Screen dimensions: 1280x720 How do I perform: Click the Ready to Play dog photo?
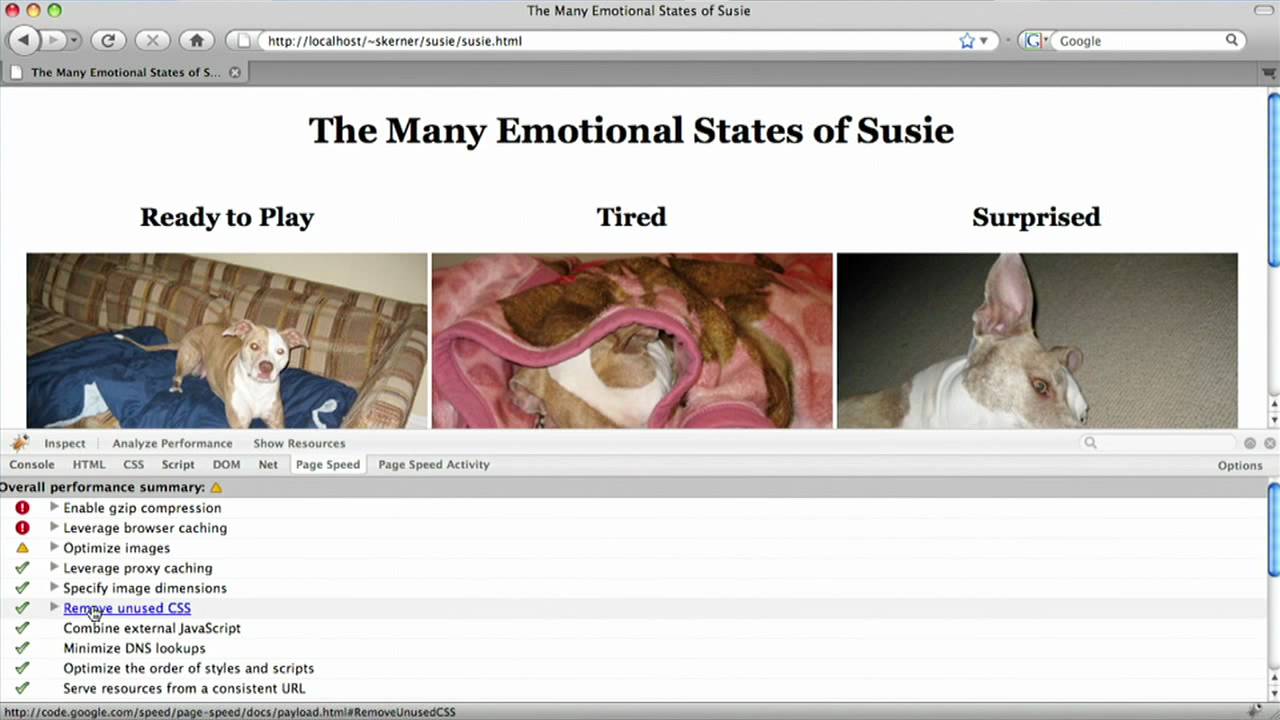(x=227, y=341)
